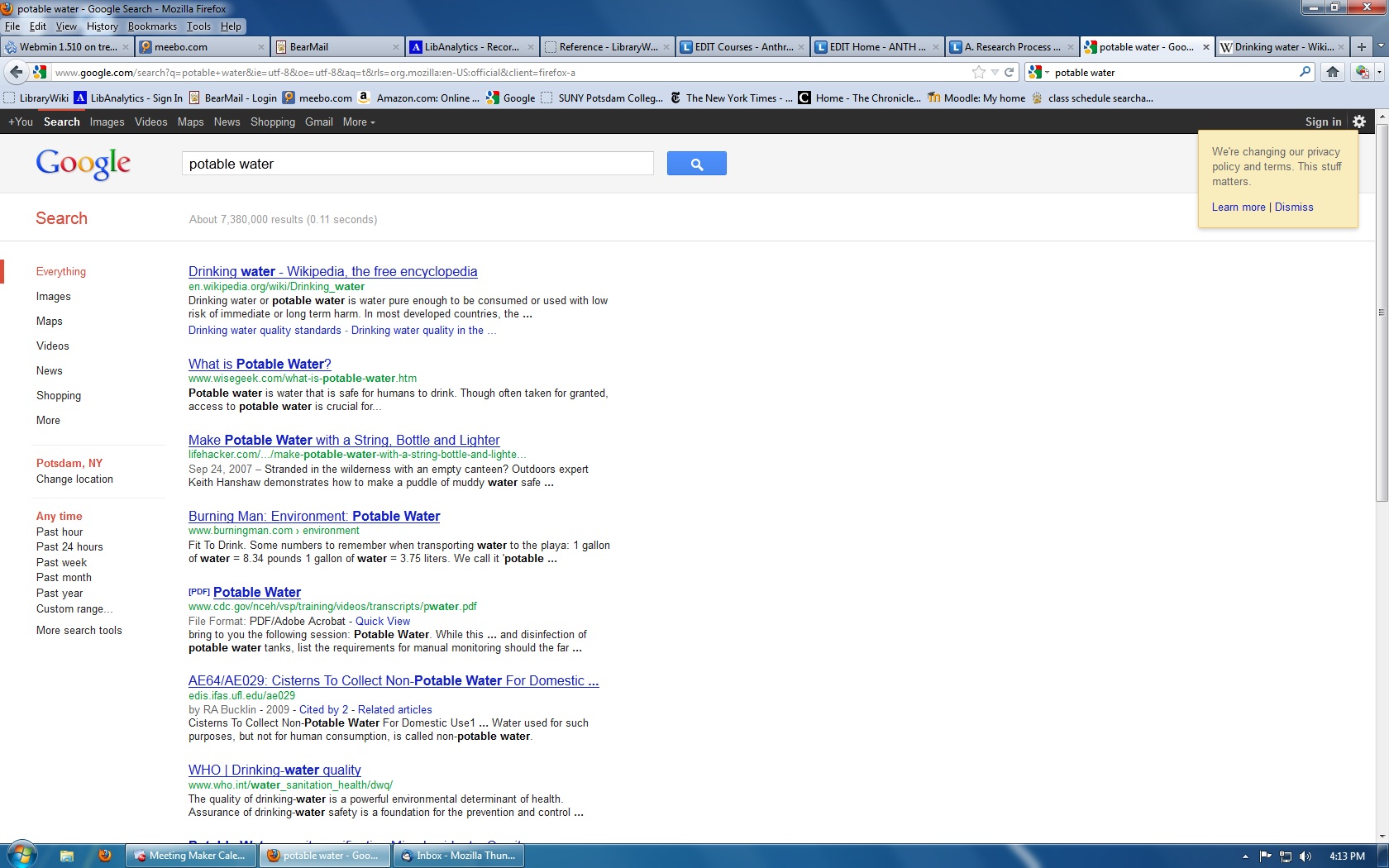Close the potable water tab
This screenshot has height=868, width=1389.
point(1205,47)
